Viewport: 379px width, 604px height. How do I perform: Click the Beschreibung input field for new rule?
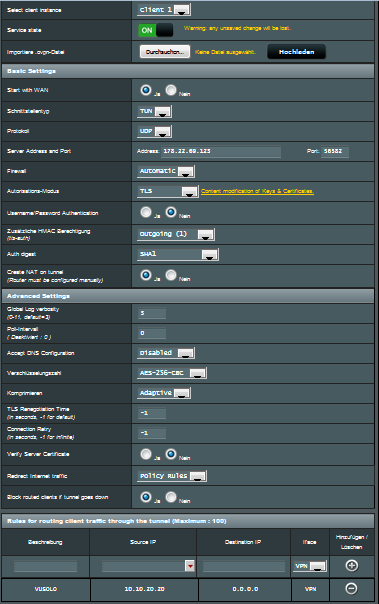pyautogui.click(x=45, y=566)
